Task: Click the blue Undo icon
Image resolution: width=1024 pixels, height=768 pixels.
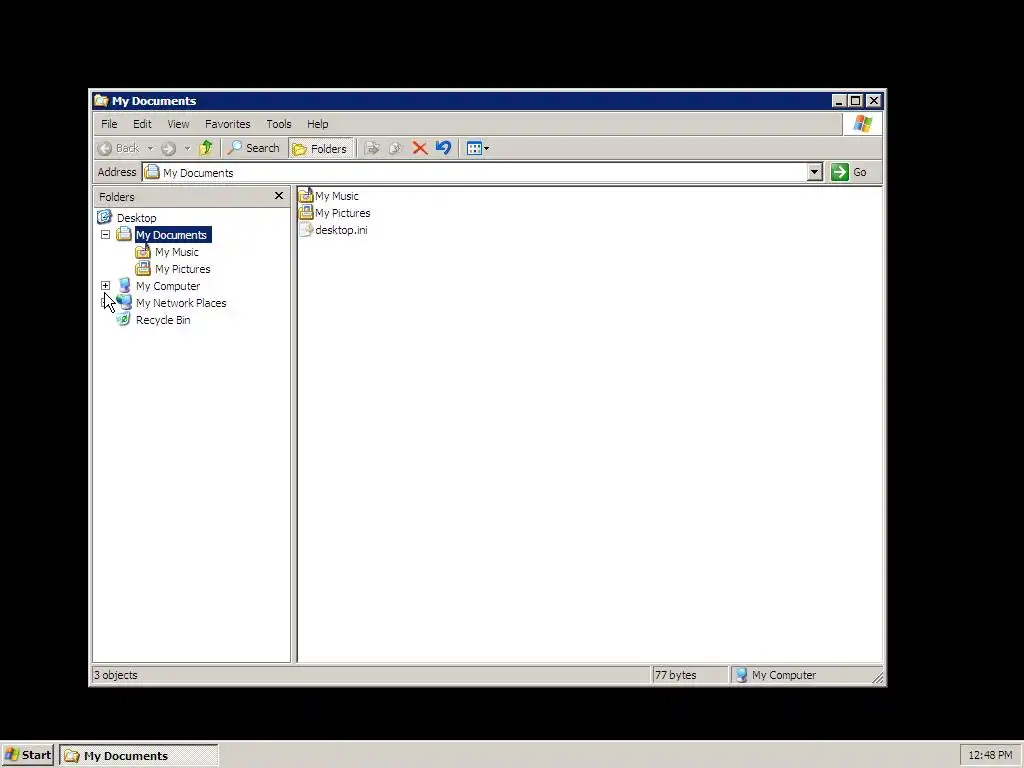Action: tap(443, 148)
